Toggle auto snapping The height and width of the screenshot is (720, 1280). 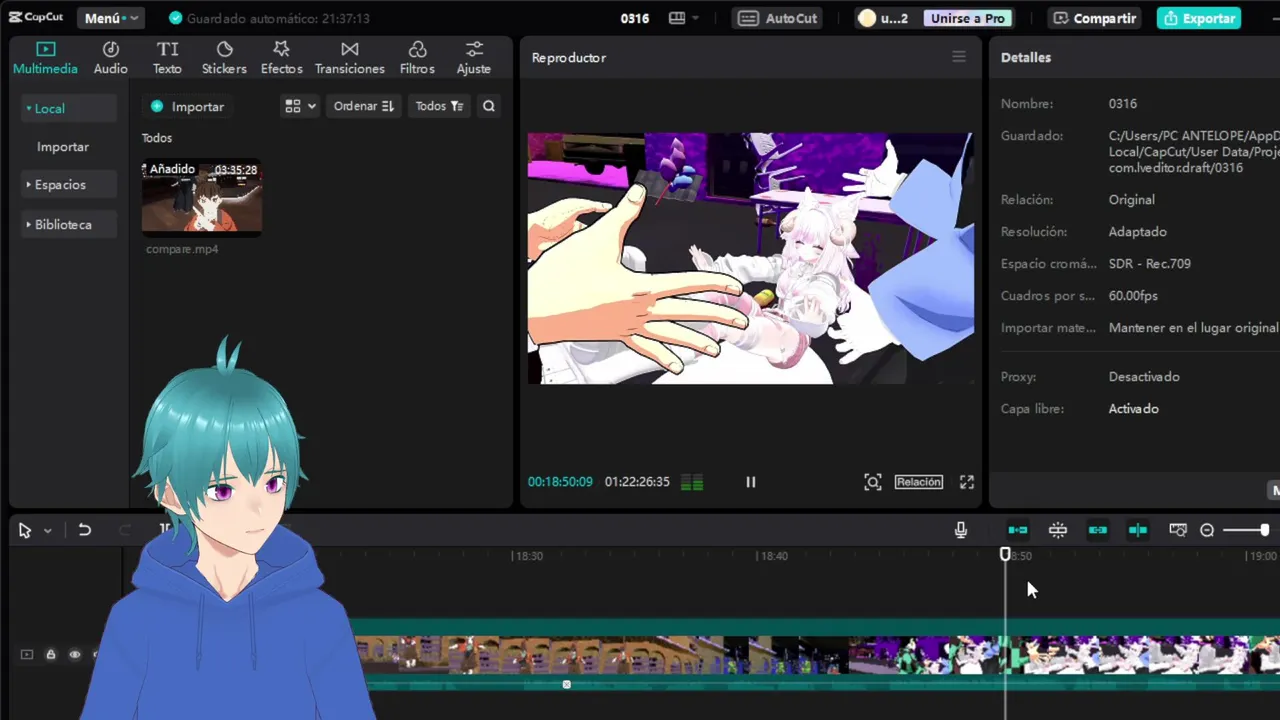[1058, 530]
